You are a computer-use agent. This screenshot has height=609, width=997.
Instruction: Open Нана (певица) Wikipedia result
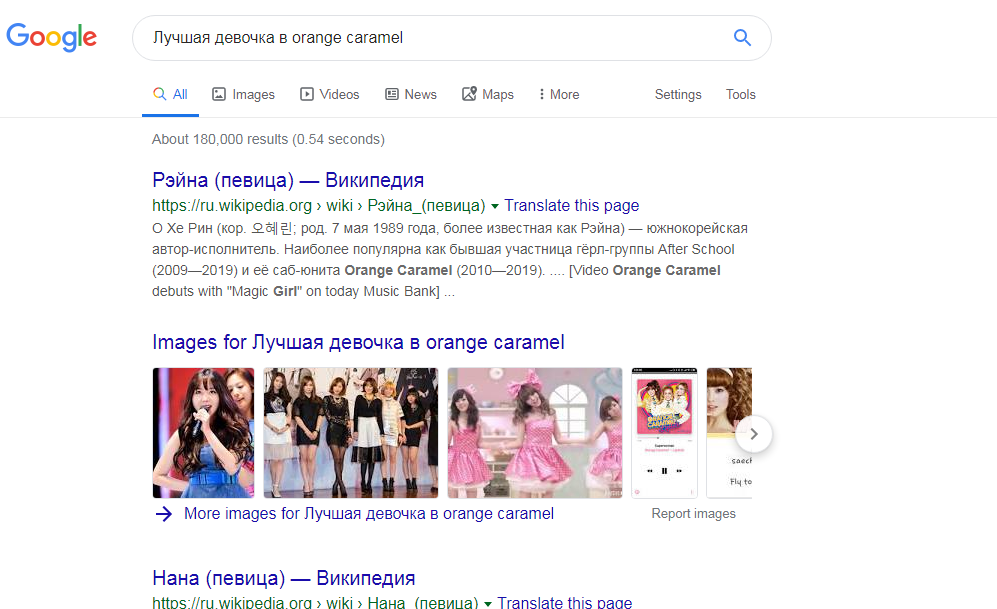click(283, 578)
